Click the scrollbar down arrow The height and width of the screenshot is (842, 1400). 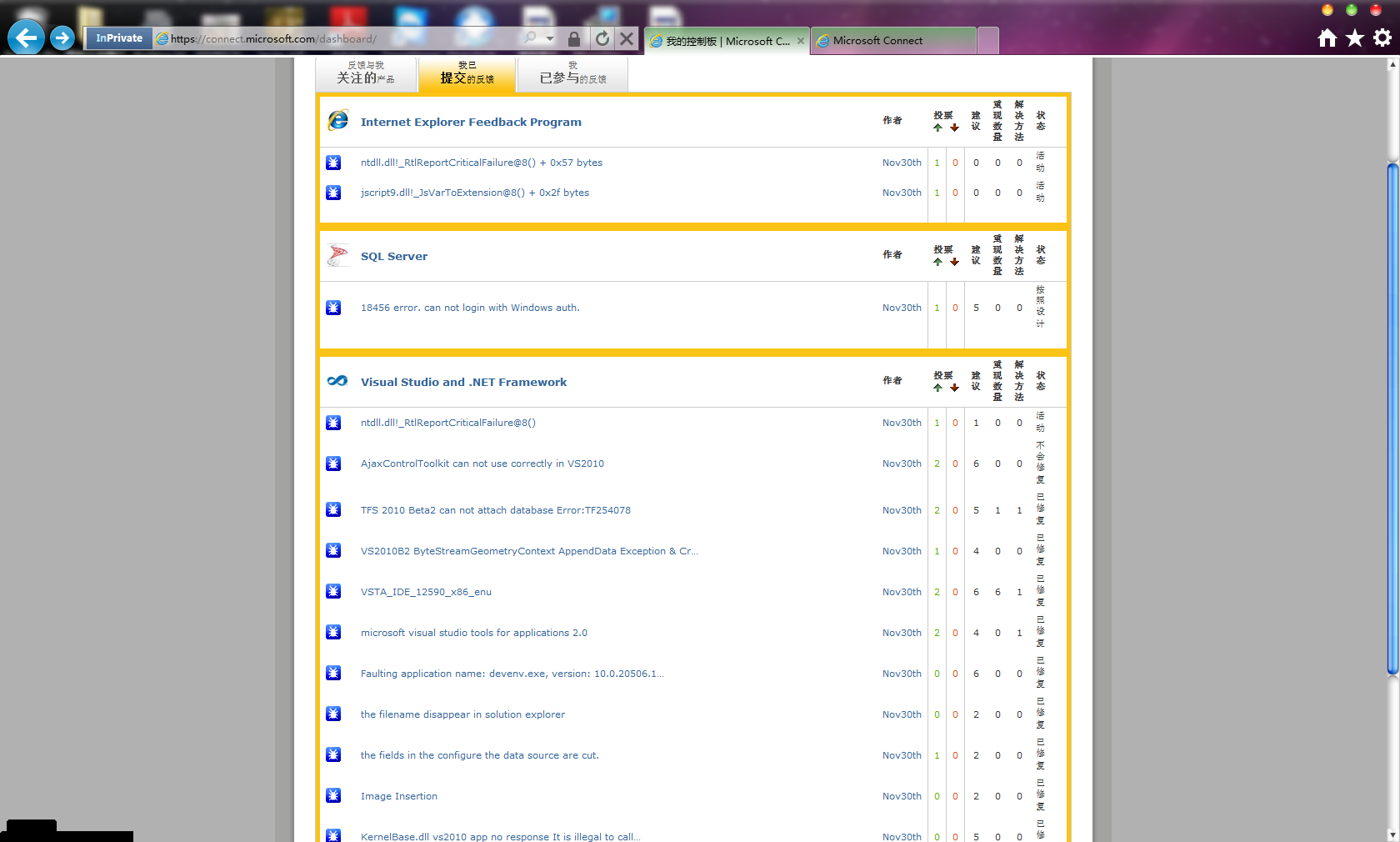point(1392,834)
